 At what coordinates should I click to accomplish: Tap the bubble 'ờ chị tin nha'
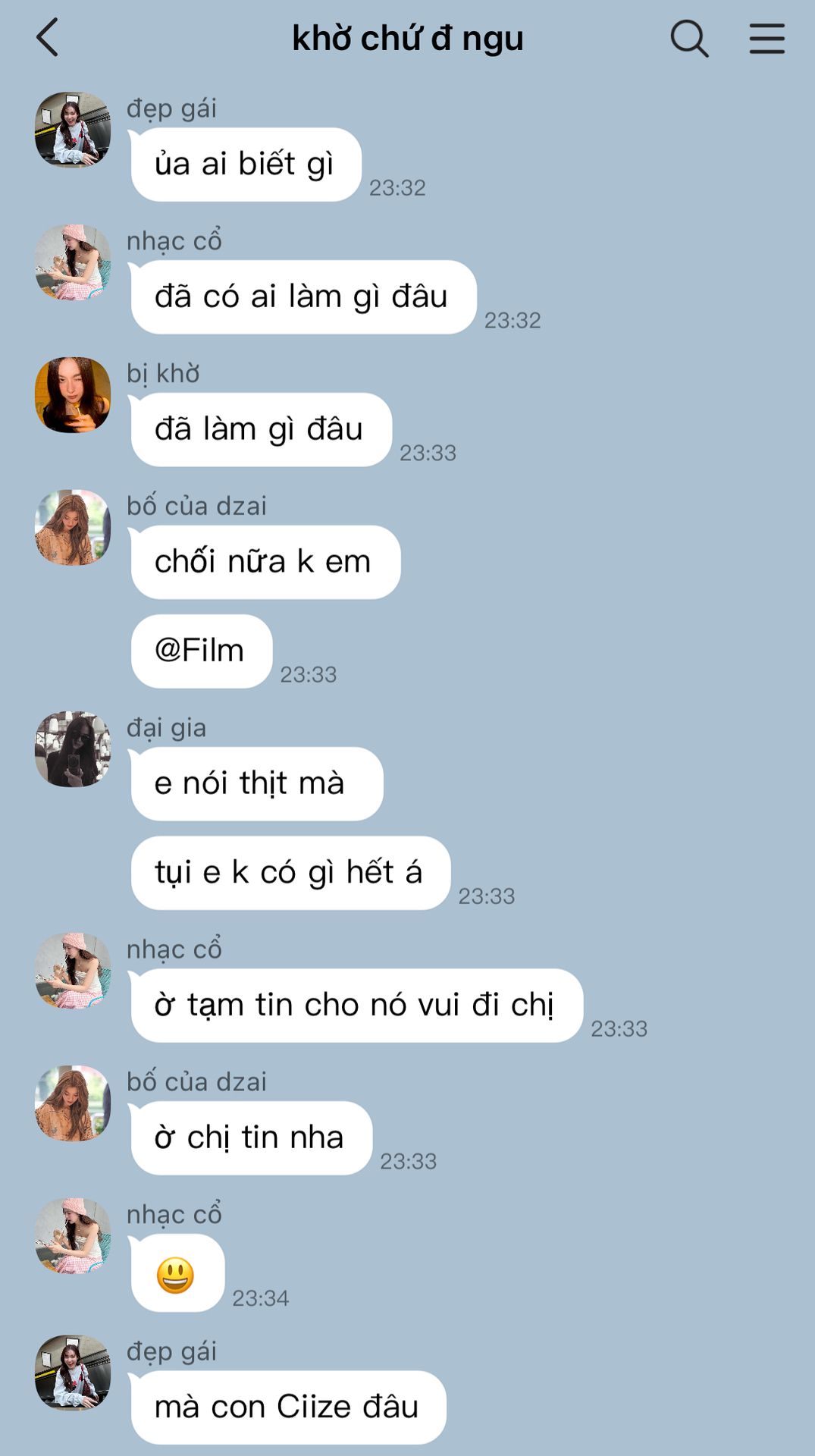click(251, 1138)
